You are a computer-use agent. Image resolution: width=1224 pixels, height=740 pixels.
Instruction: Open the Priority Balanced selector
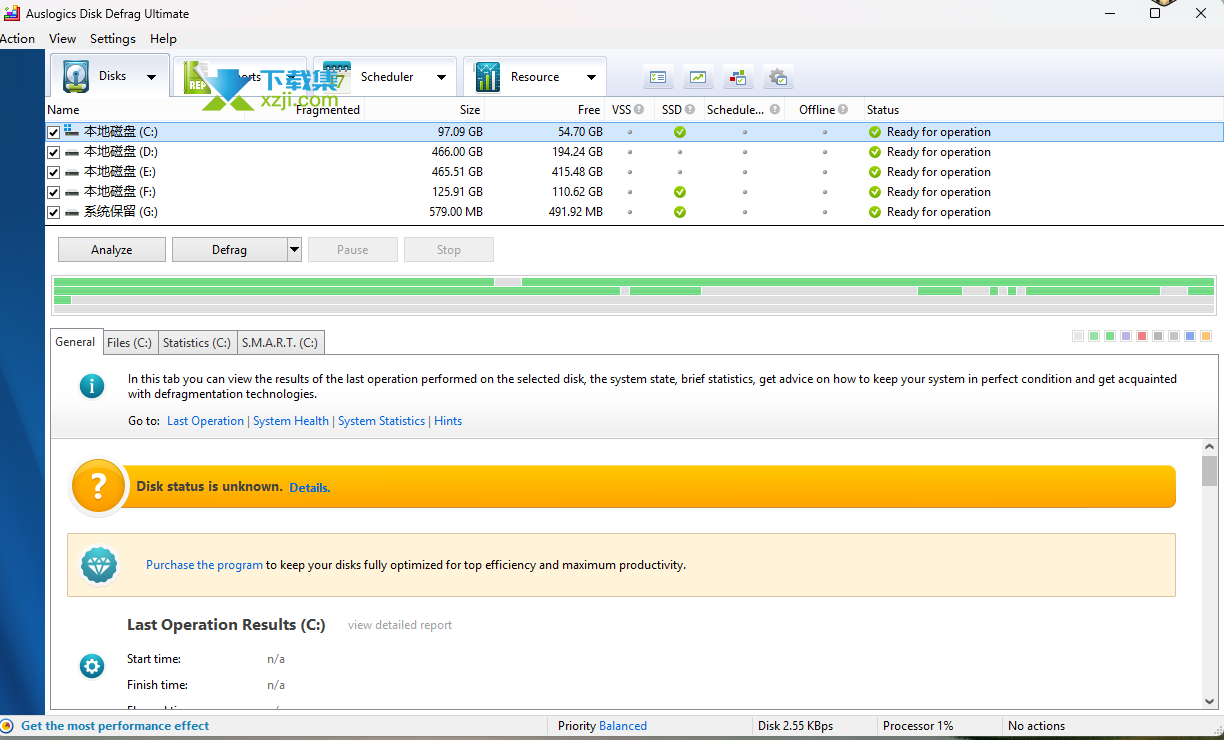623,726
